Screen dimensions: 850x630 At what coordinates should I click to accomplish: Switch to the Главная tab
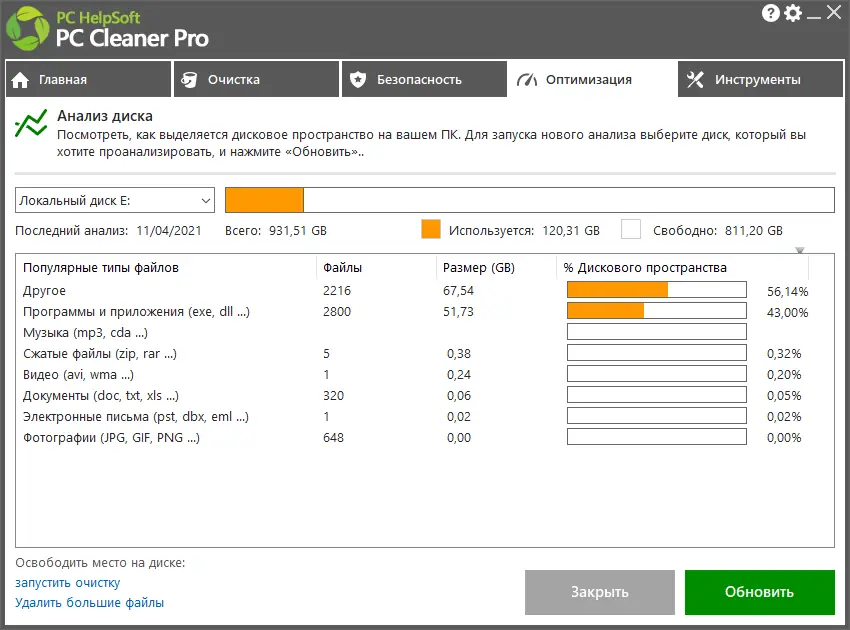(x=88, y=79)
